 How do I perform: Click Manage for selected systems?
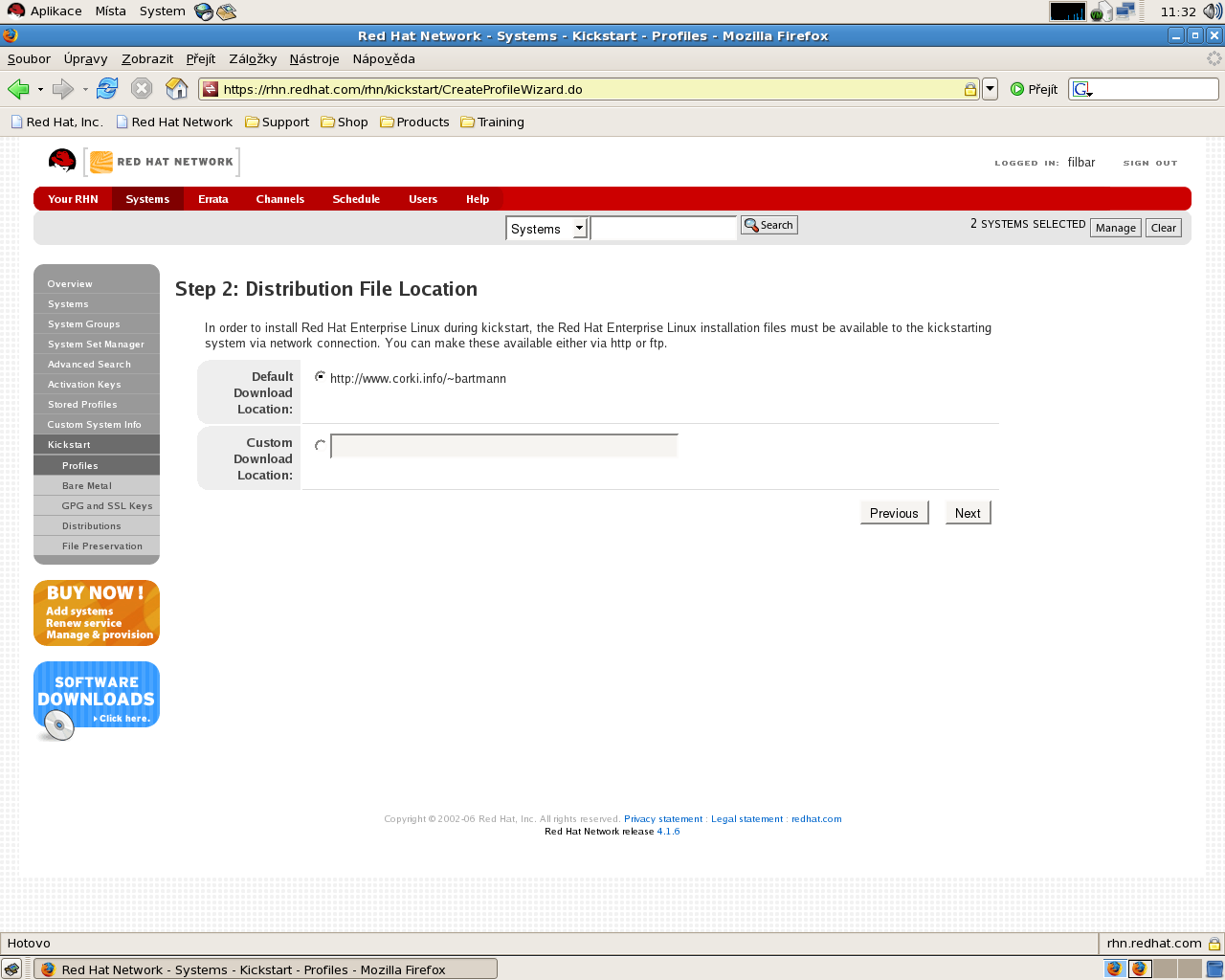(1116, 228)
